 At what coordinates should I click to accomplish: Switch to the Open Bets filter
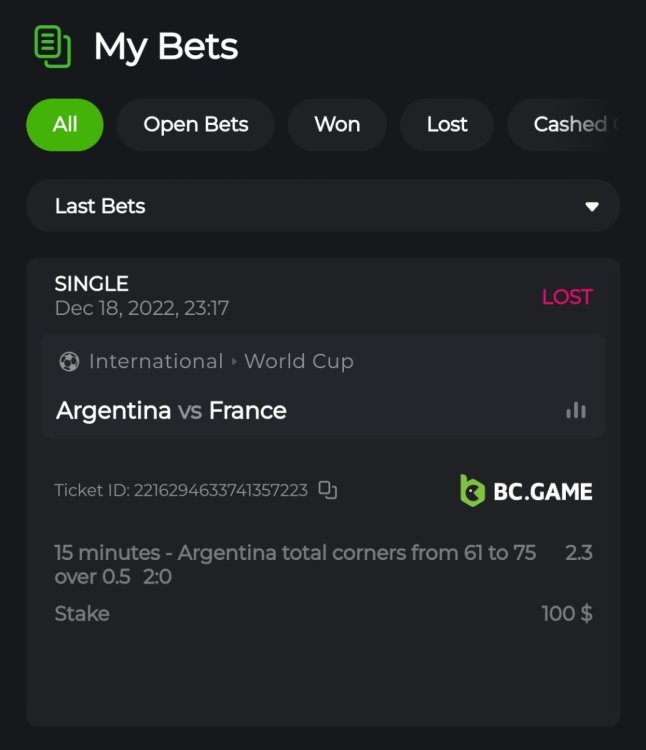pos(195,125)
